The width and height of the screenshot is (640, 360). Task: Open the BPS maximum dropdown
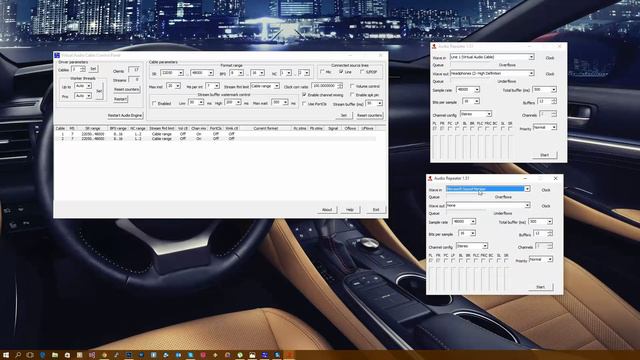(257, 73)
